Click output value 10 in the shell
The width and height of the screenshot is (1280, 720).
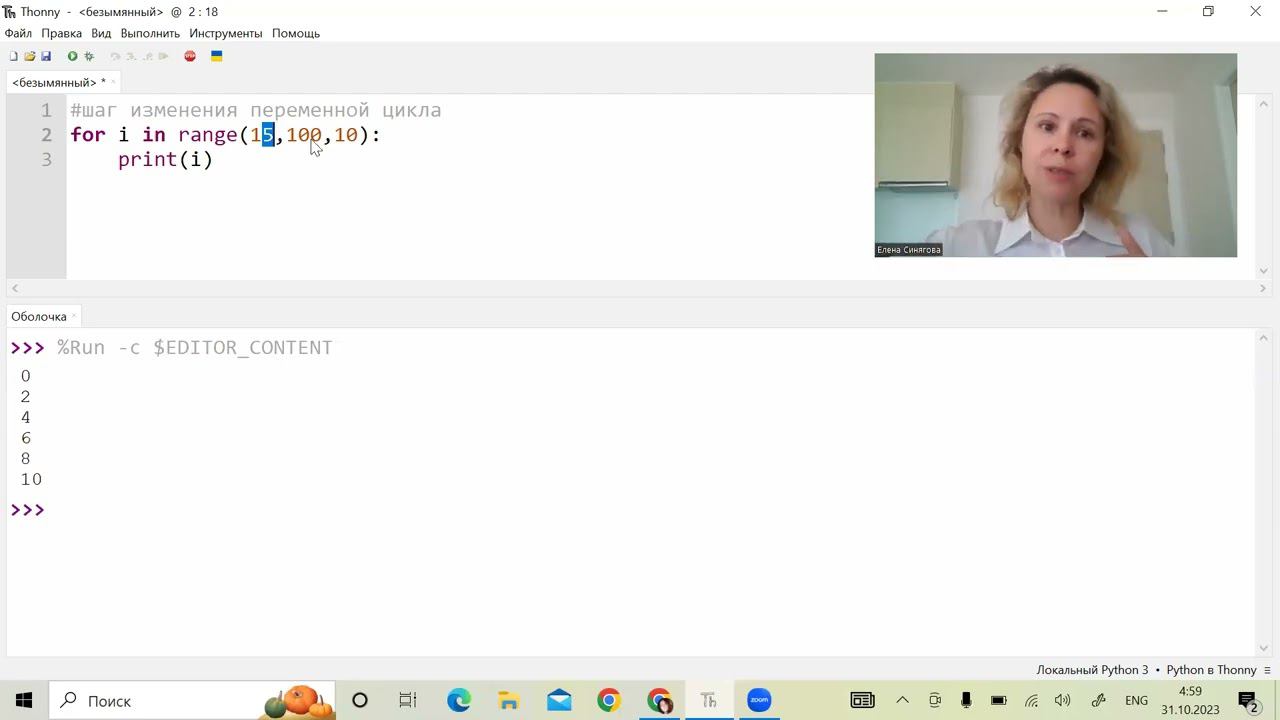(x=31, y=480)
